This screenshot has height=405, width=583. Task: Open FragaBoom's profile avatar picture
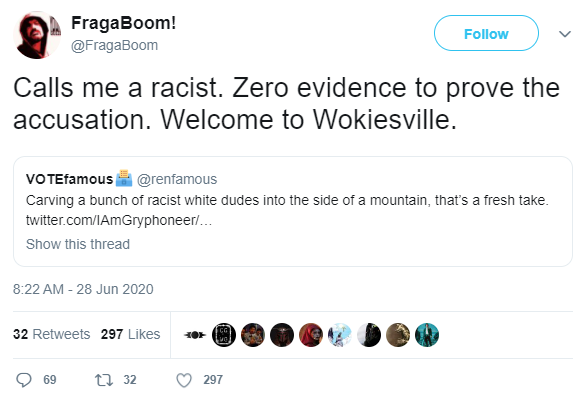(37, 35)
